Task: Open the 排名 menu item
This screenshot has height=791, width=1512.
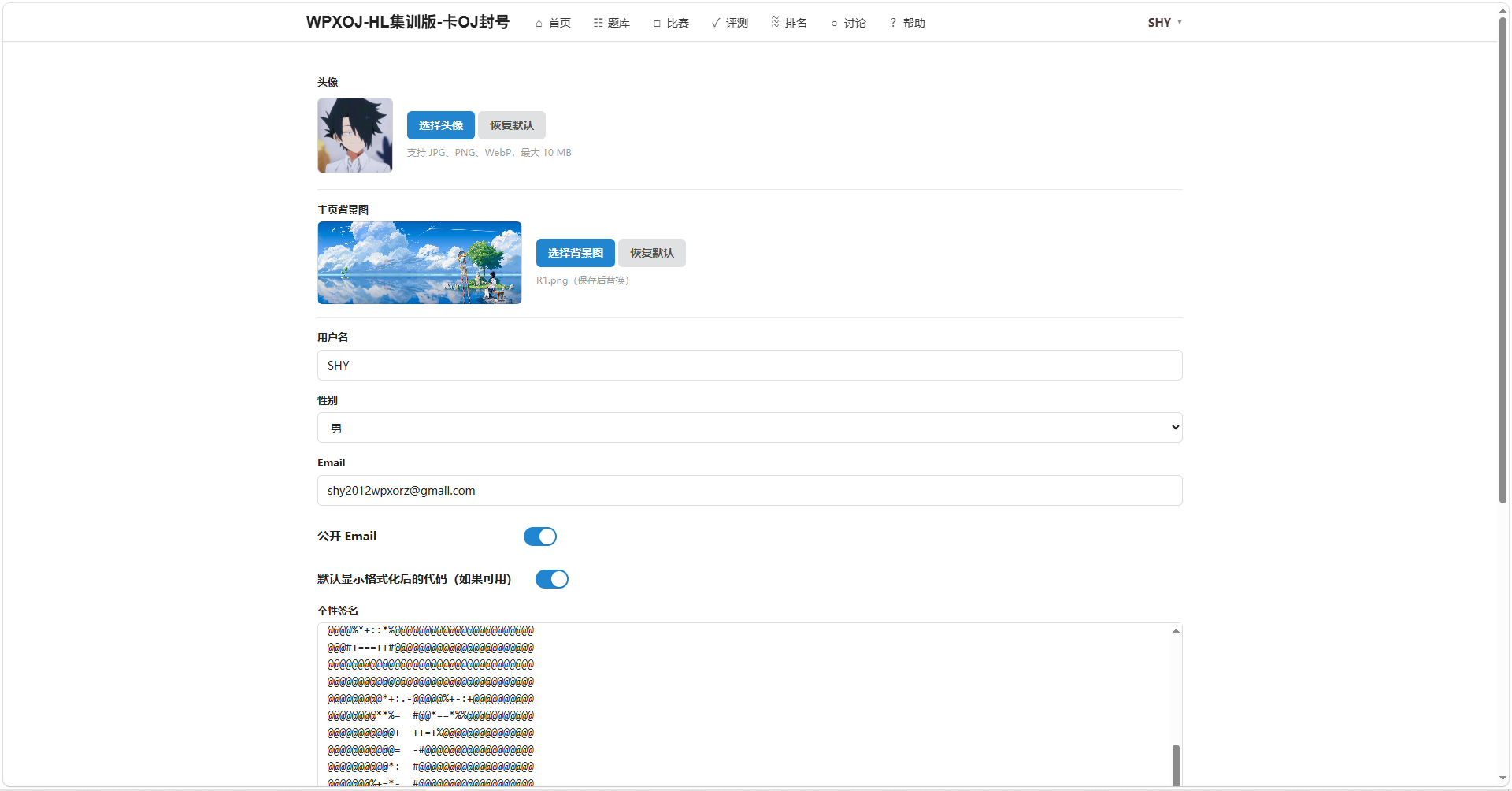Action: click(x=789, y=23)
